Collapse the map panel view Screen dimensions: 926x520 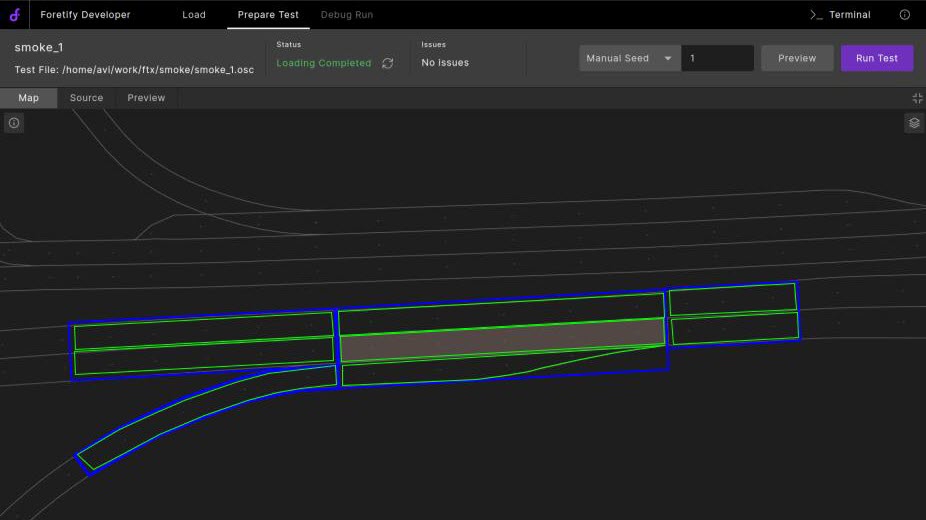917,98
